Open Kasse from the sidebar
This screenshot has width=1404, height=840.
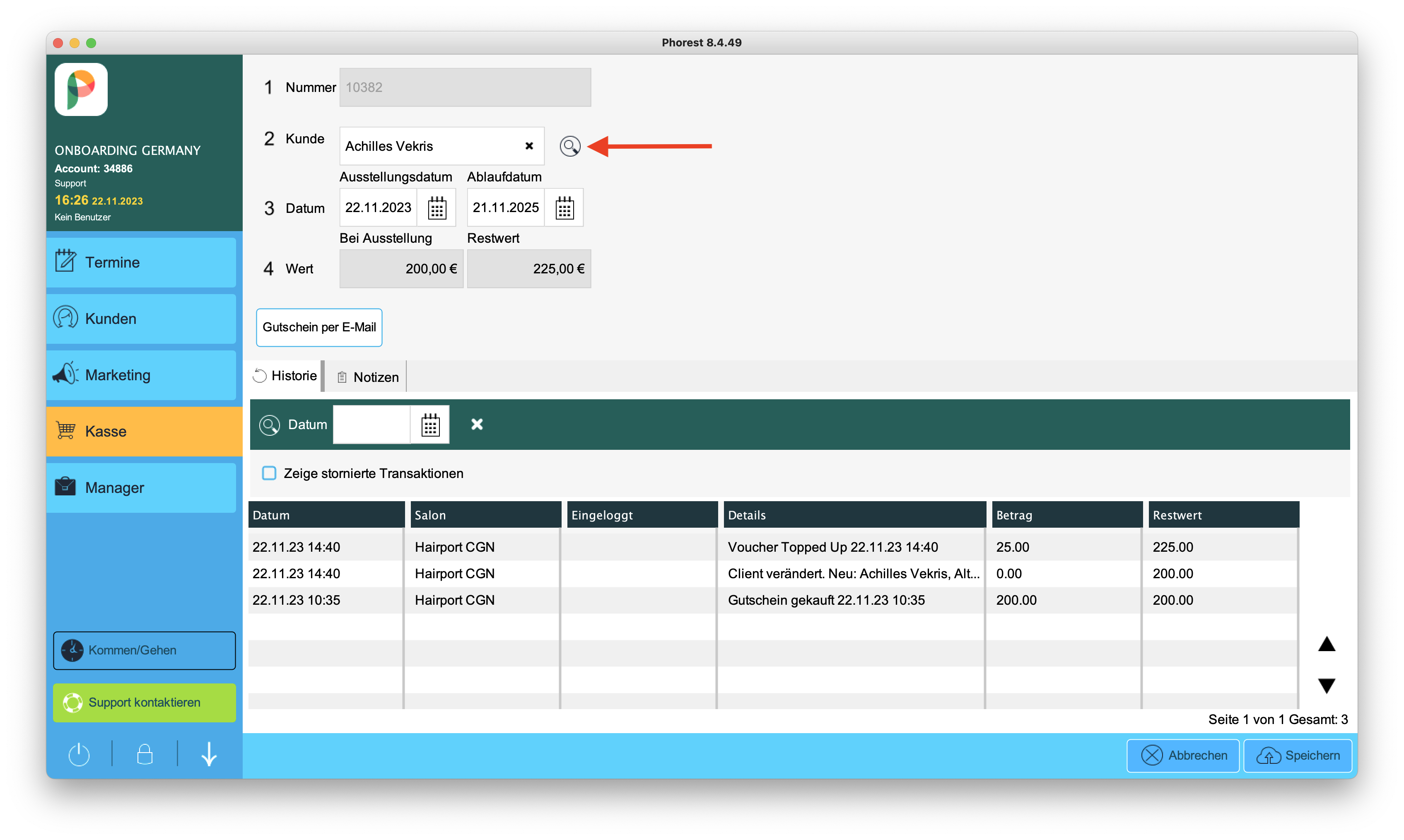pos(144,431)
